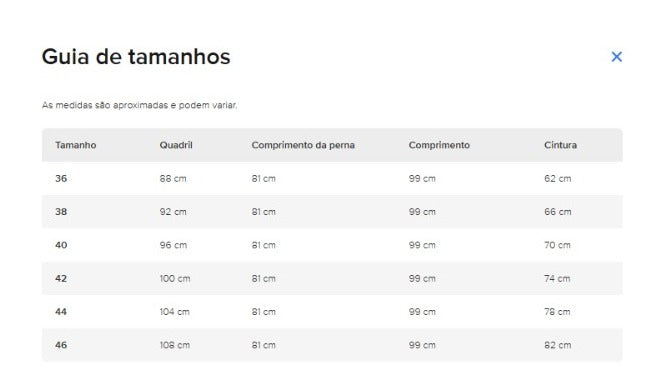
Task: Click the 82 cm waist value
Action: [558, 345]
